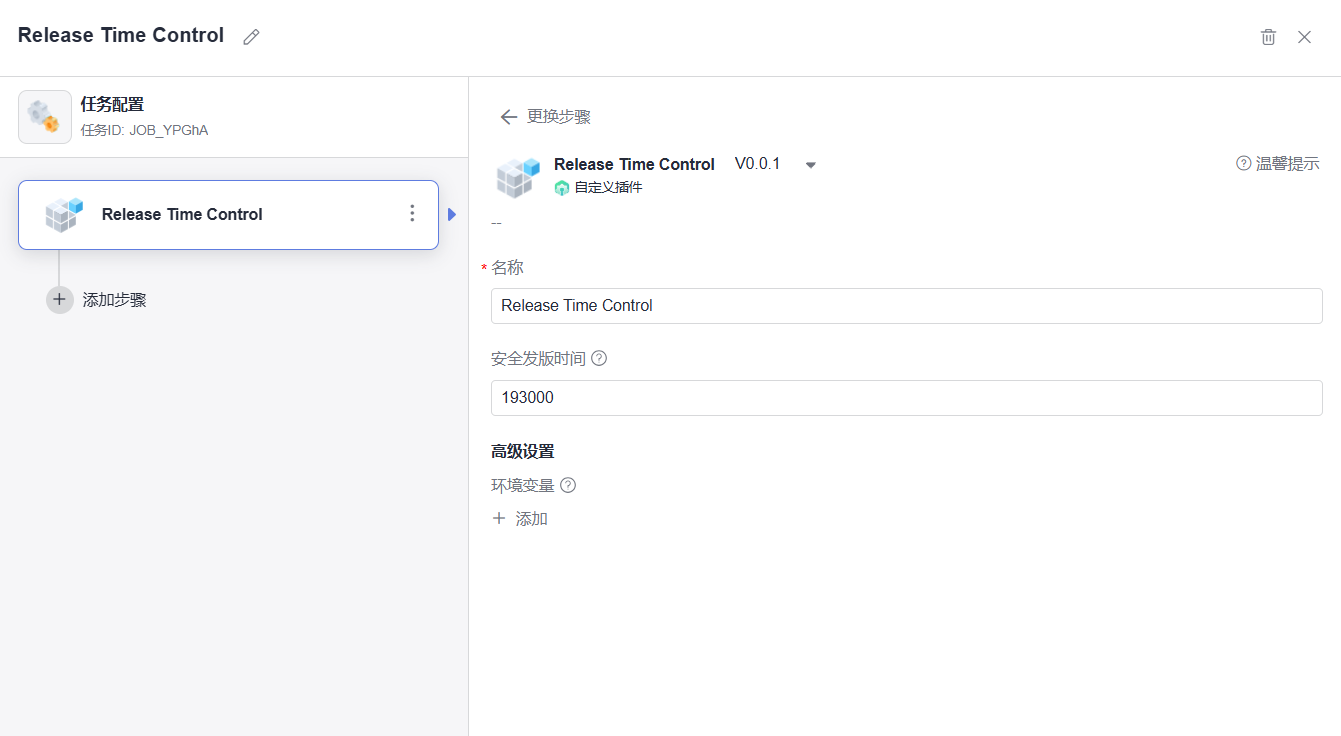Open the 温馨提示 tips link

1278,164
